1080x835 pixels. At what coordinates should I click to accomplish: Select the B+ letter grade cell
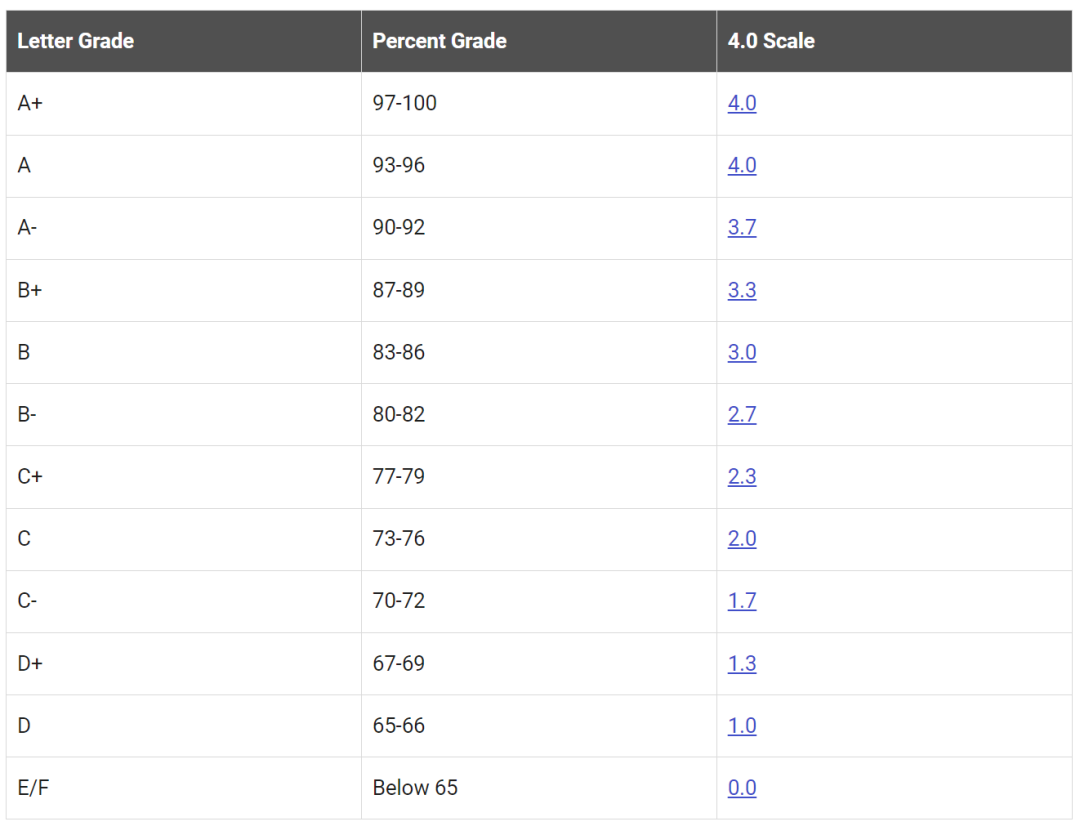click(184, 290)
